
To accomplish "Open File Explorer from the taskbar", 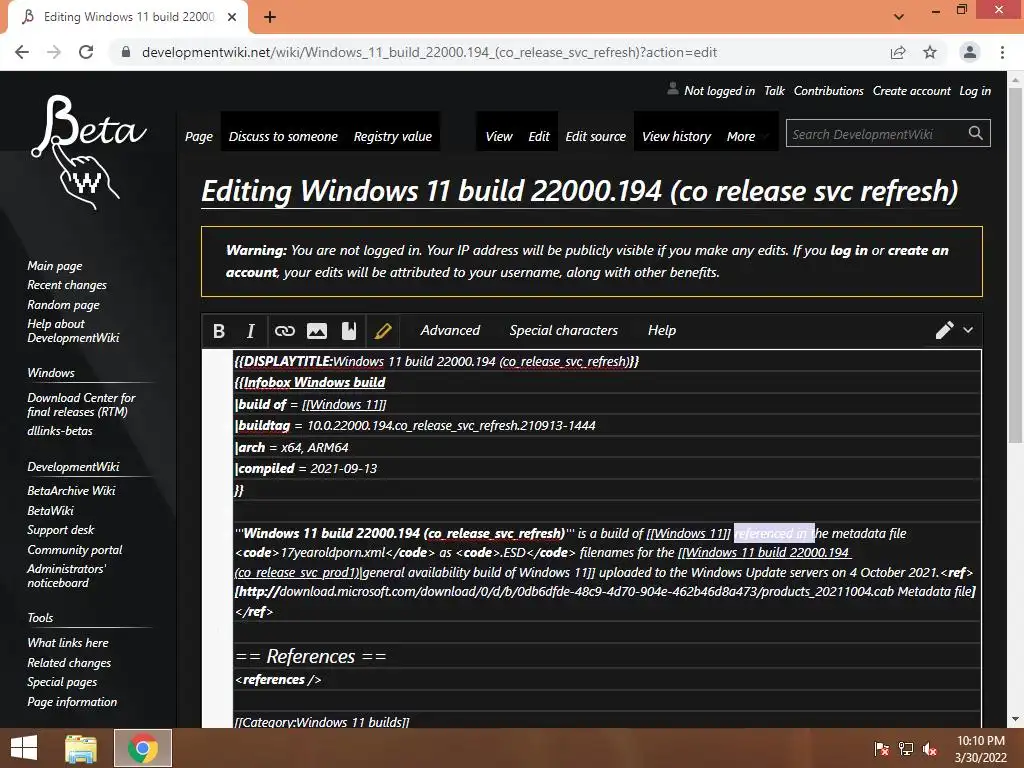I will tap(81, 748).
